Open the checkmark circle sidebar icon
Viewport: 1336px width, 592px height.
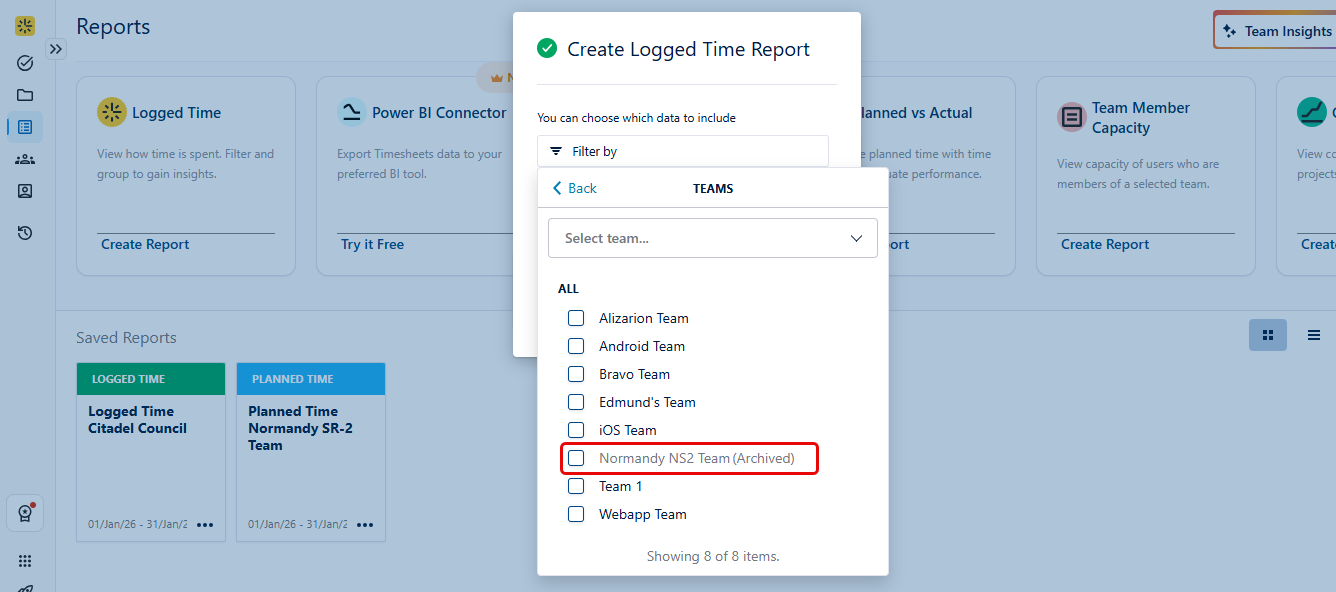coord(25,63)
